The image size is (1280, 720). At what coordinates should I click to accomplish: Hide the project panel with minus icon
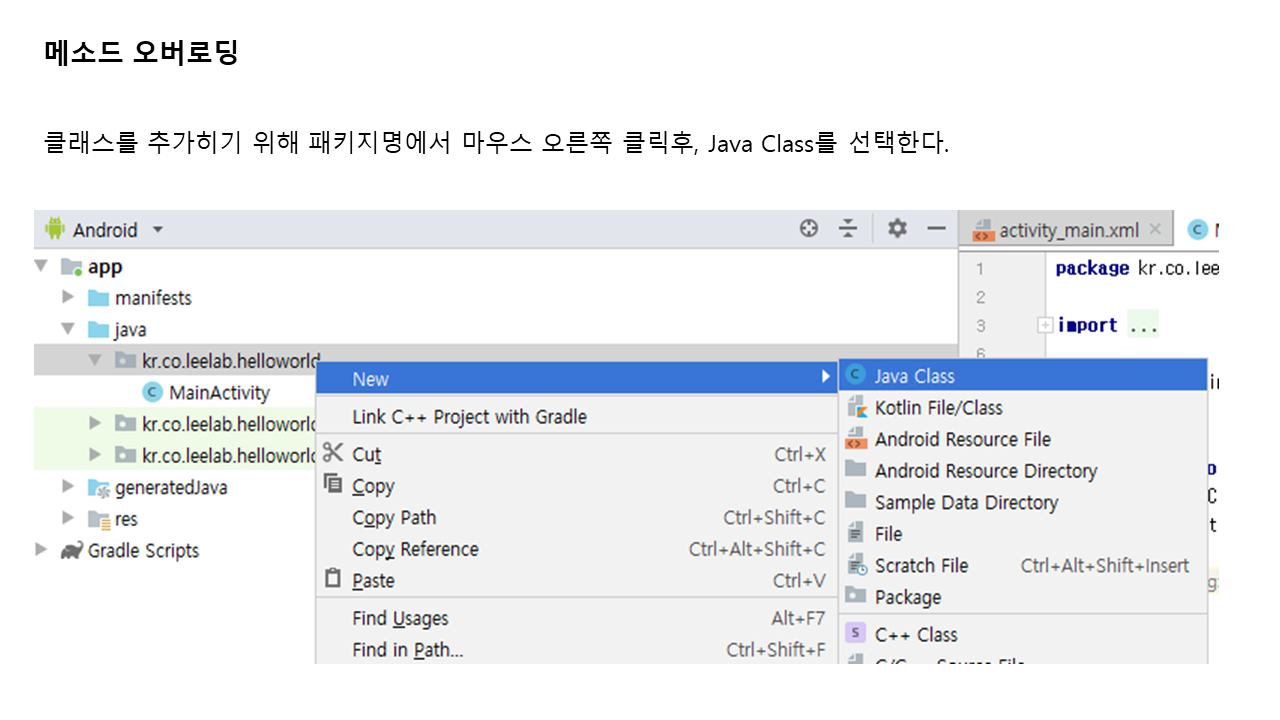(x=936, y=229)
